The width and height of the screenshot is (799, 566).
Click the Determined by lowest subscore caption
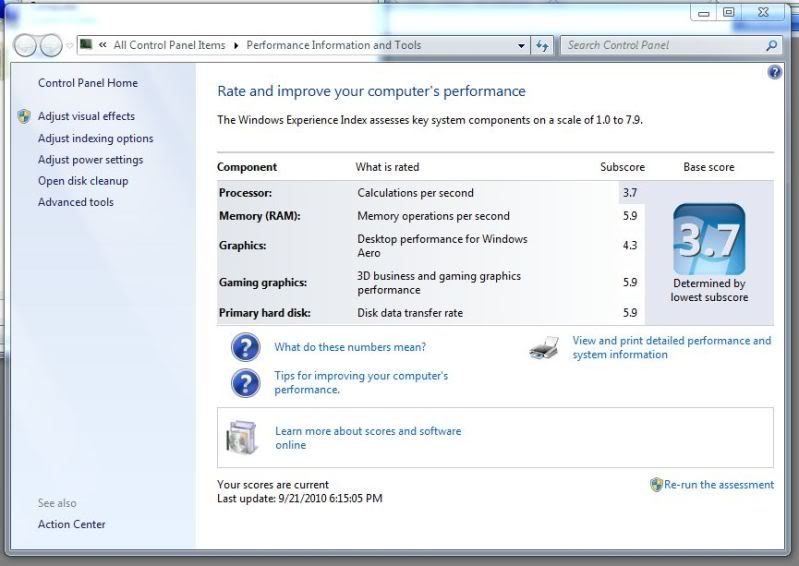coord(709,290)
